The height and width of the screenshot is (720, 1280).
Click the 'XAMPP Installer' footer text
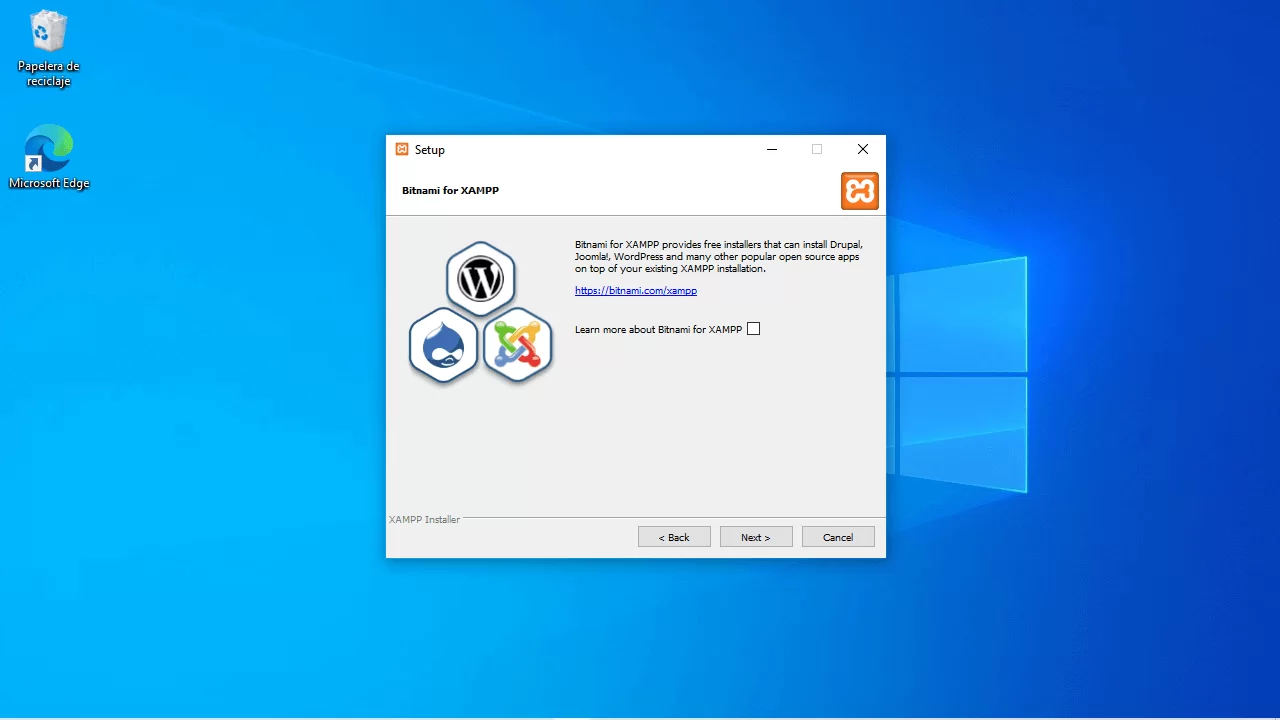pyautogui.click(x=424, y=520)
